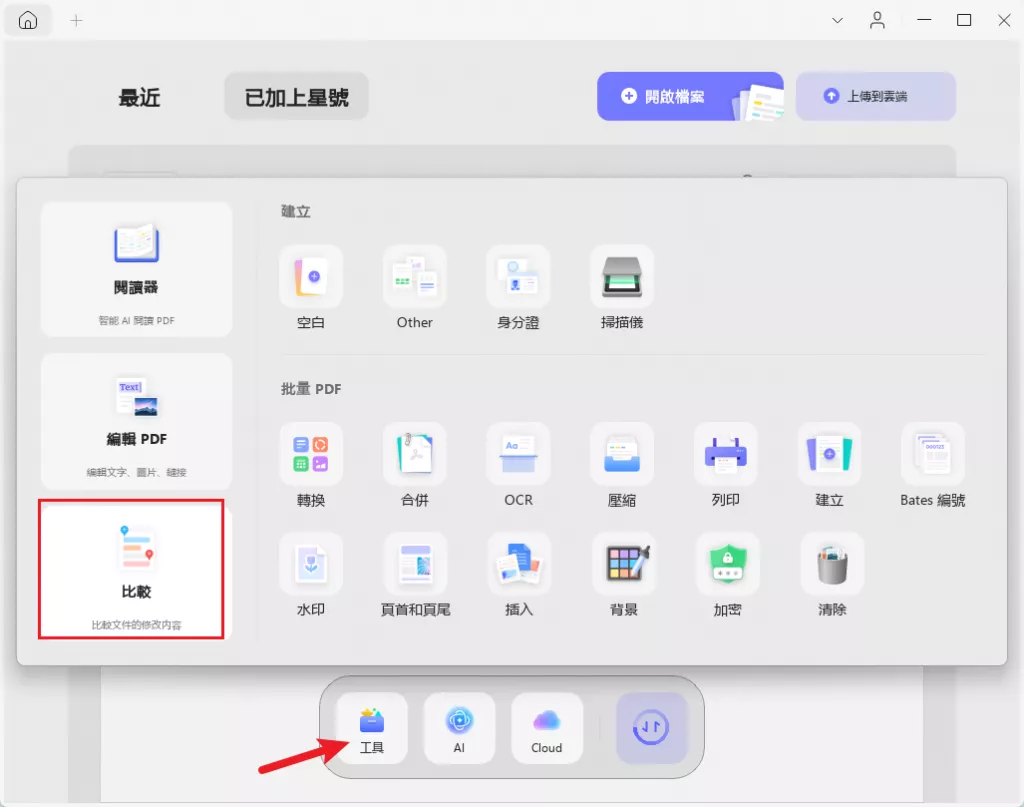
Task: Switch to the 已加上星號 tab
Action: click(296, 97)
